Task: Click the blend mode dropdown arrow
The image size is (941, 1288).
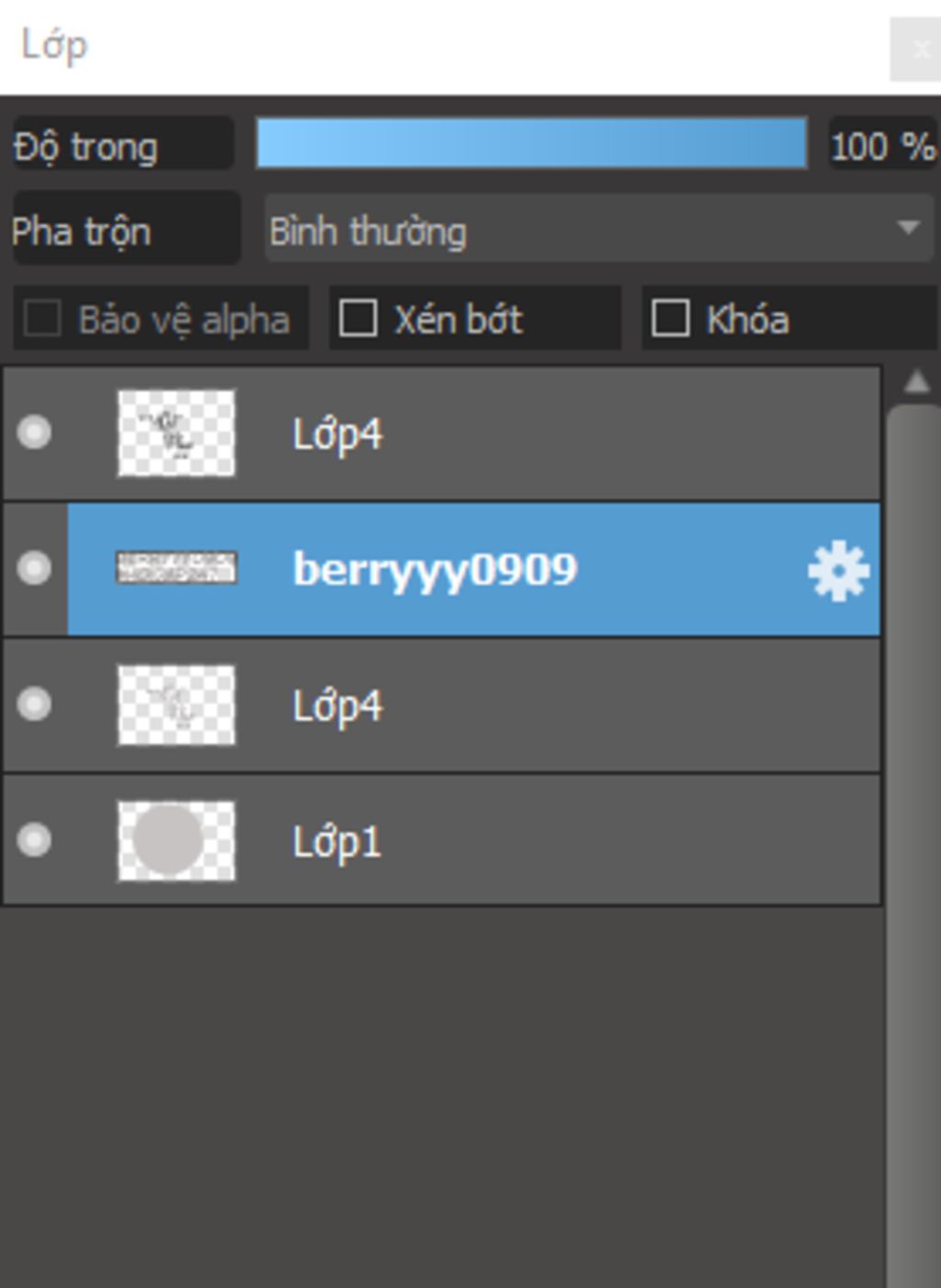Action: [x=908, y=227]
